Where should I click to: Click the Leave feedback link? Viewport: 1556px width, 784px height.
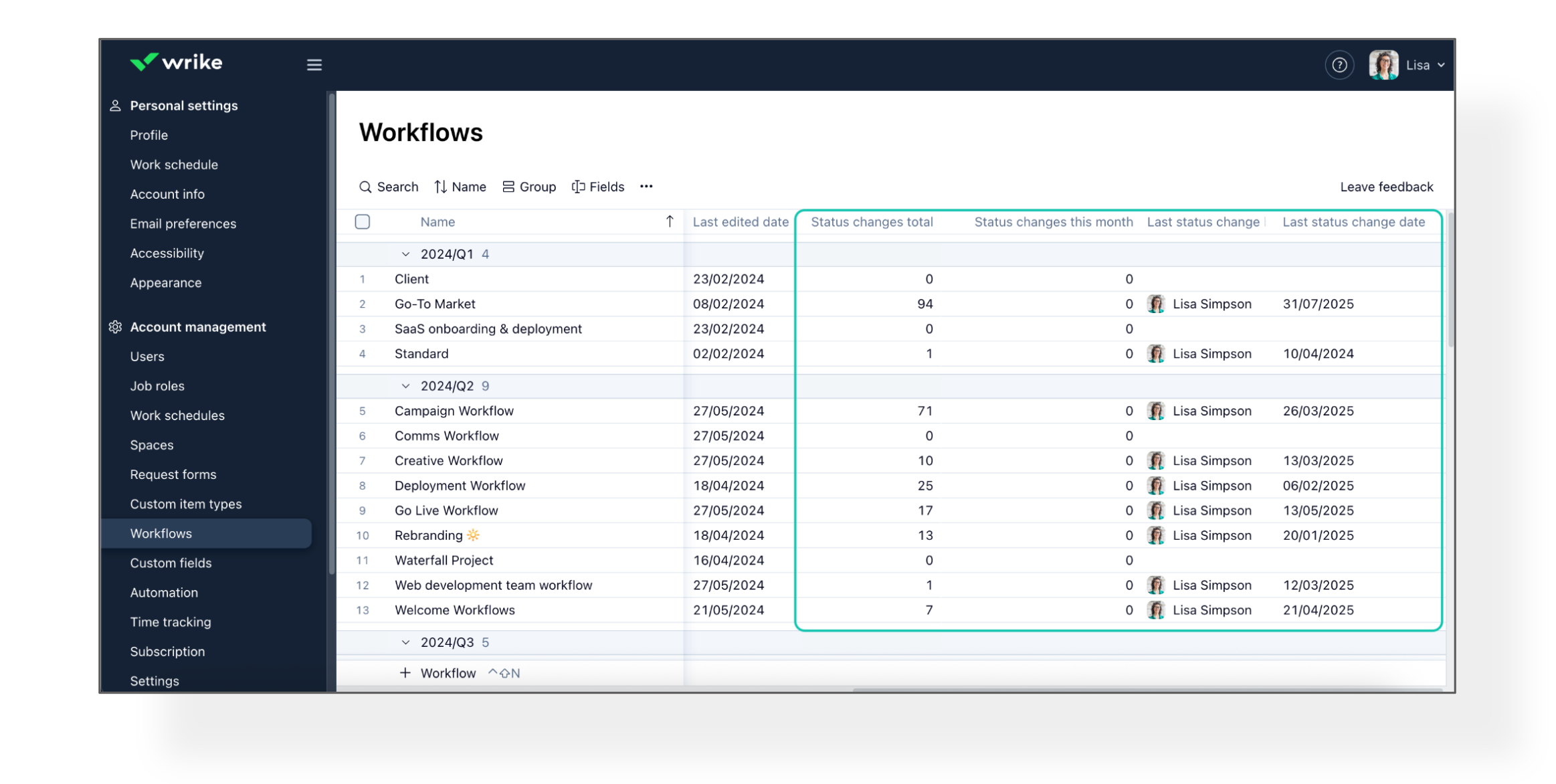click(x=1386, y=187)
